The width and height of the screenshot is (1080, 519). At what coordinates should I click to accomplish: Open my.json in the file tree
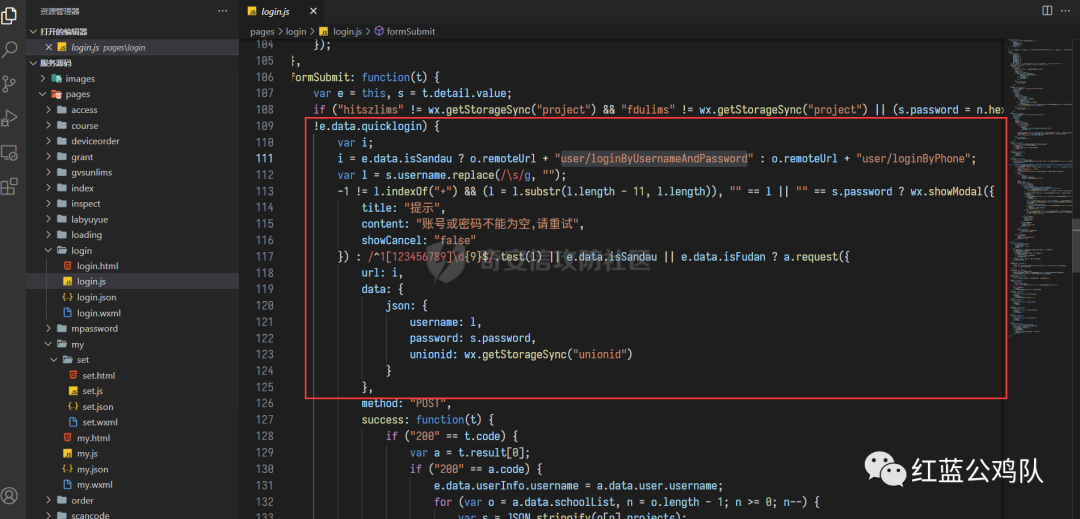click(x=92, y=469)
